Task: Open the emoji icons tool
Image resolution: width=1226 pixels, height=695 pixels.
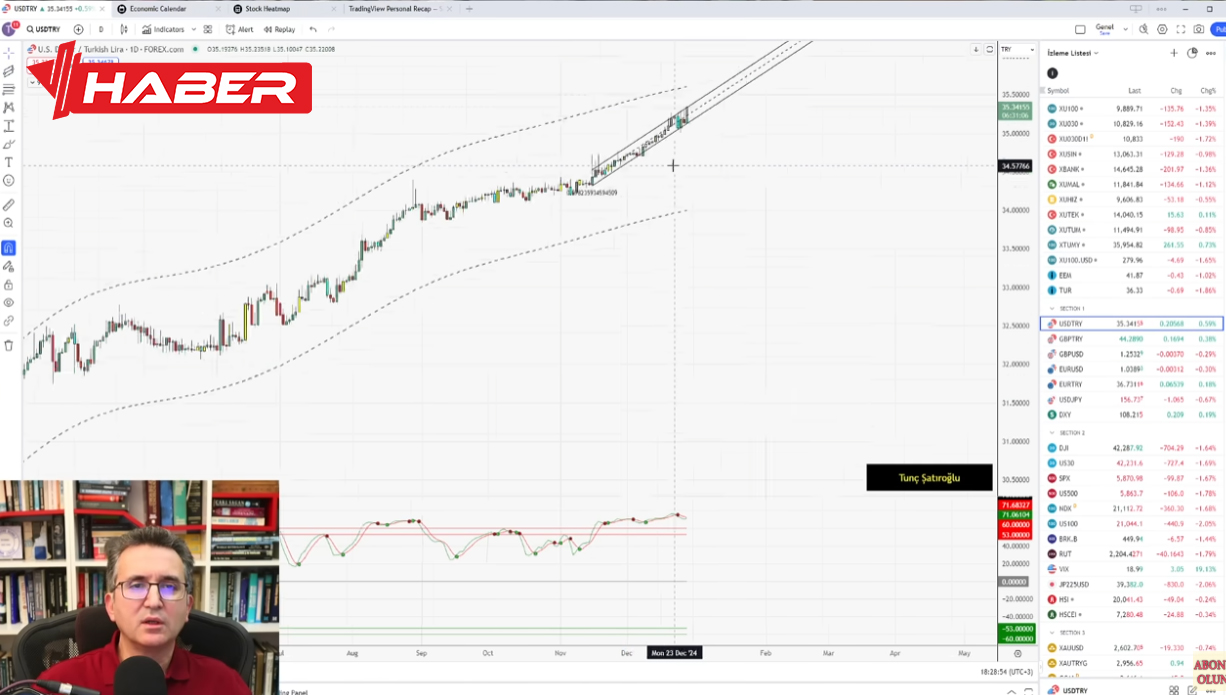Action: (9, 181)
